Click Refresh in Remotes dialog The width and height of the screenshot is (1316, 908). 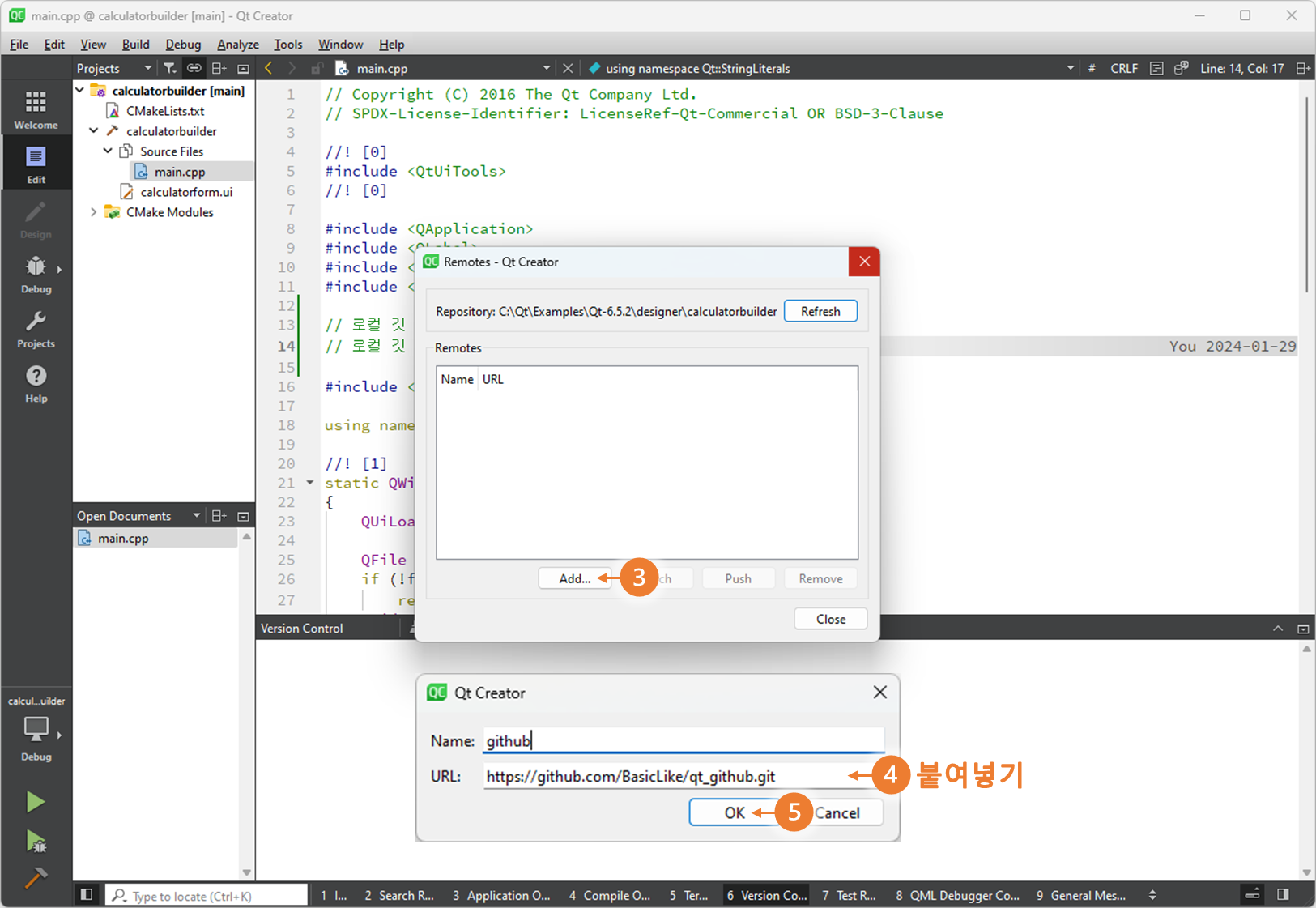pos(820,311)
